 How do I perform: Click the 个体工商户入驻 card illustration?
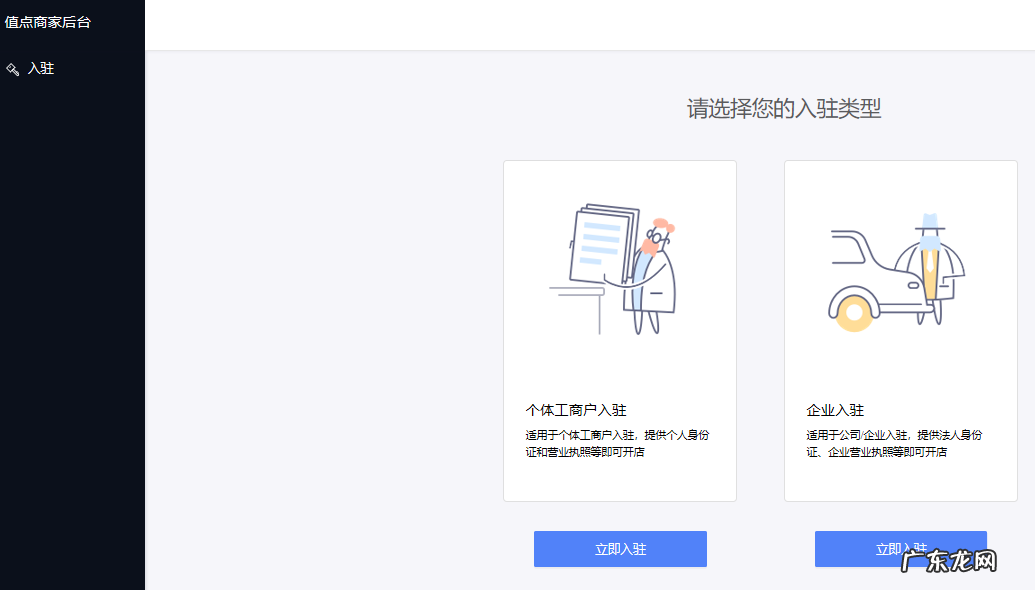coord(619,265)
